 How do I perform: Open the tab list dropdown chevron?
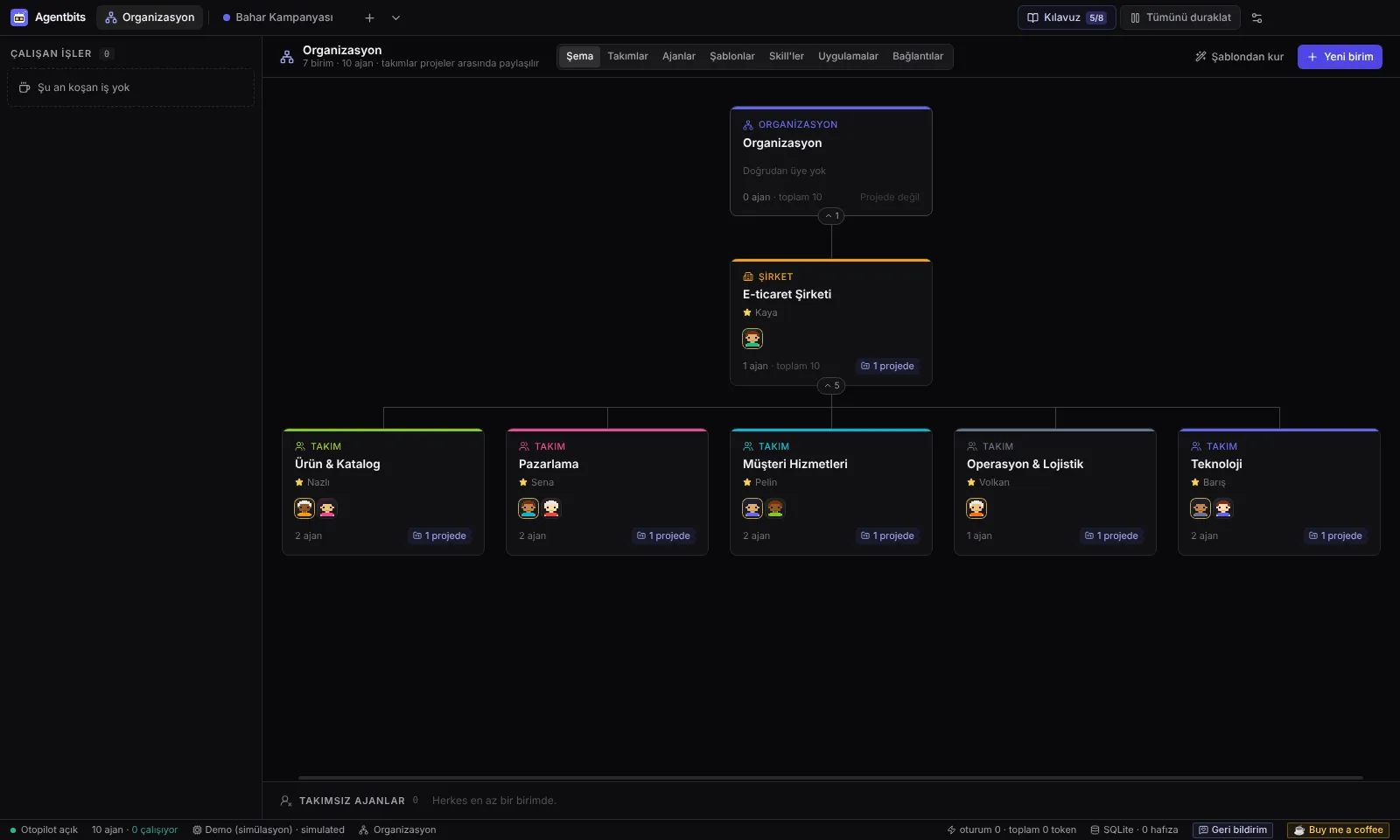395,17
